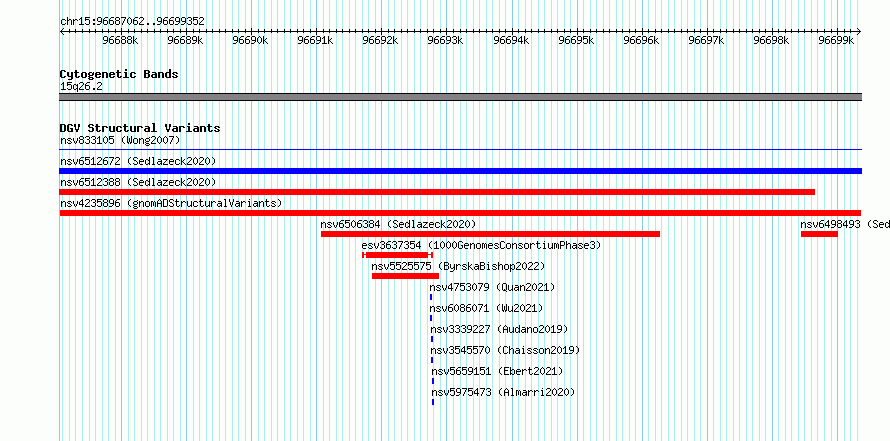Open variant nsv6512388 (Sedlazeck2020) label

[138, 182]
